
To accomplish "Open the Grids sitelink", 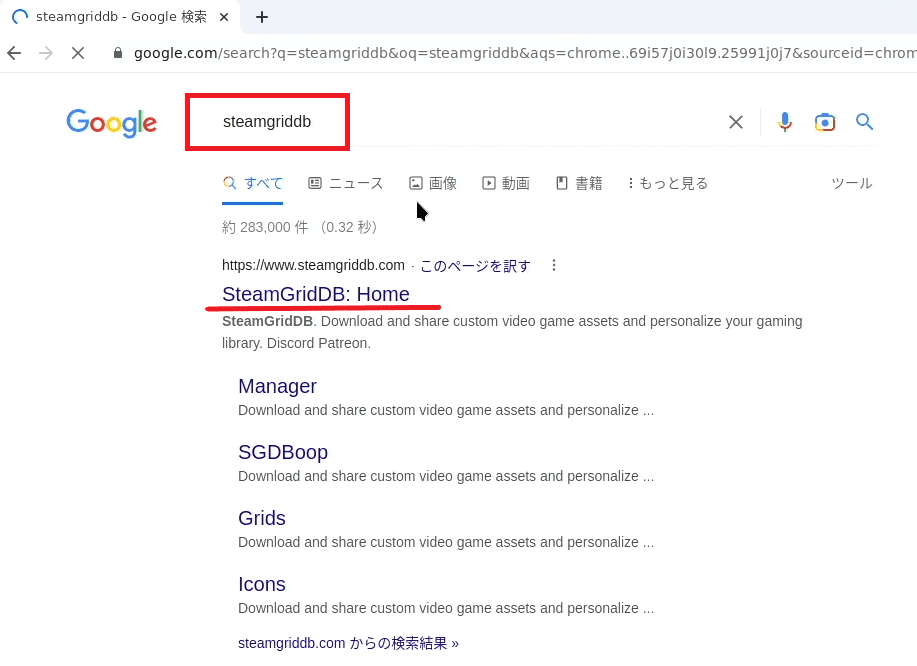I will (x=262, y=519).
